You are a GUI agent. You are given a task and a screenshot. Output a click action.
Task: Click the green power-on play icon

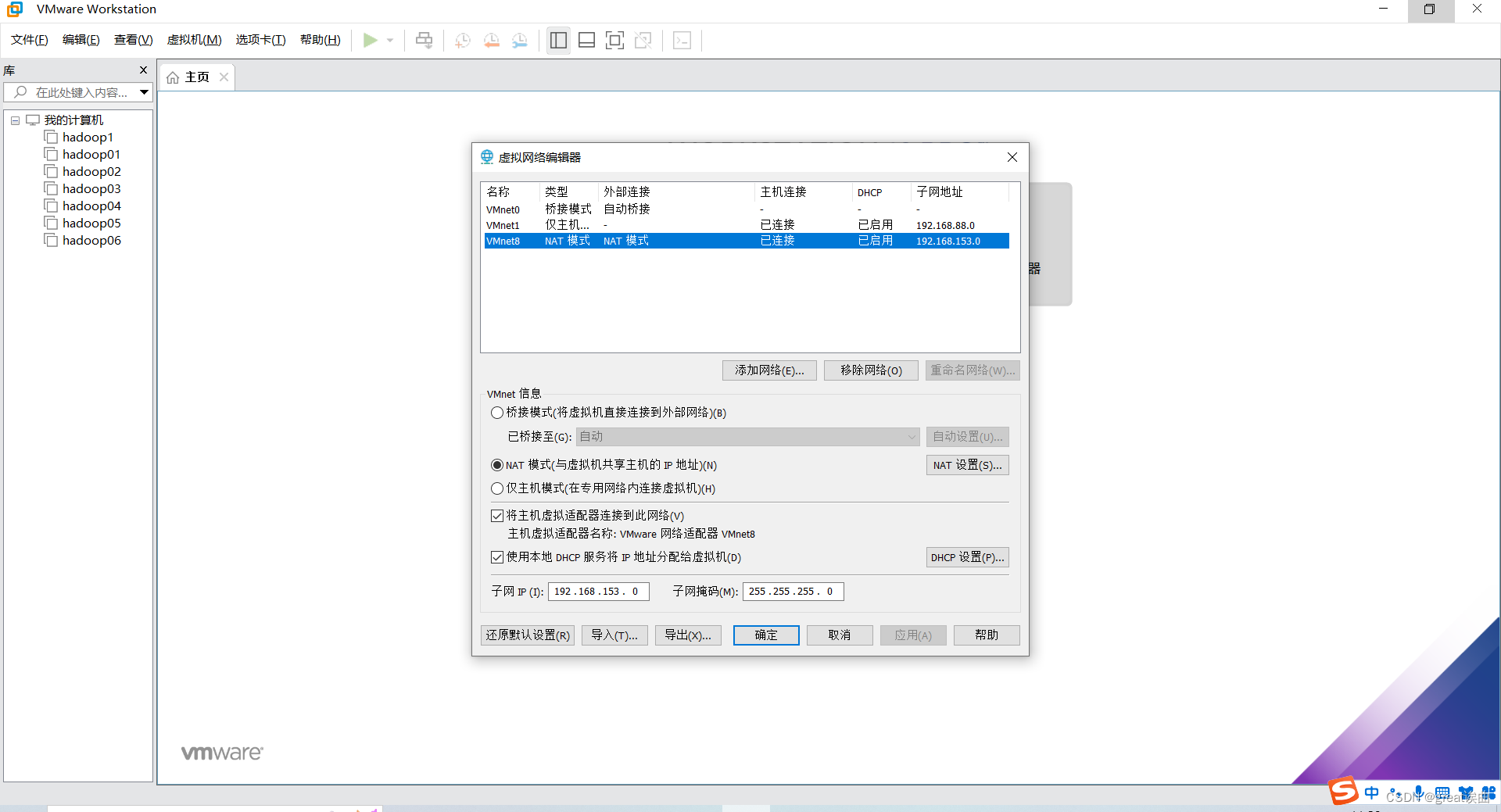[x=371, y=40]
